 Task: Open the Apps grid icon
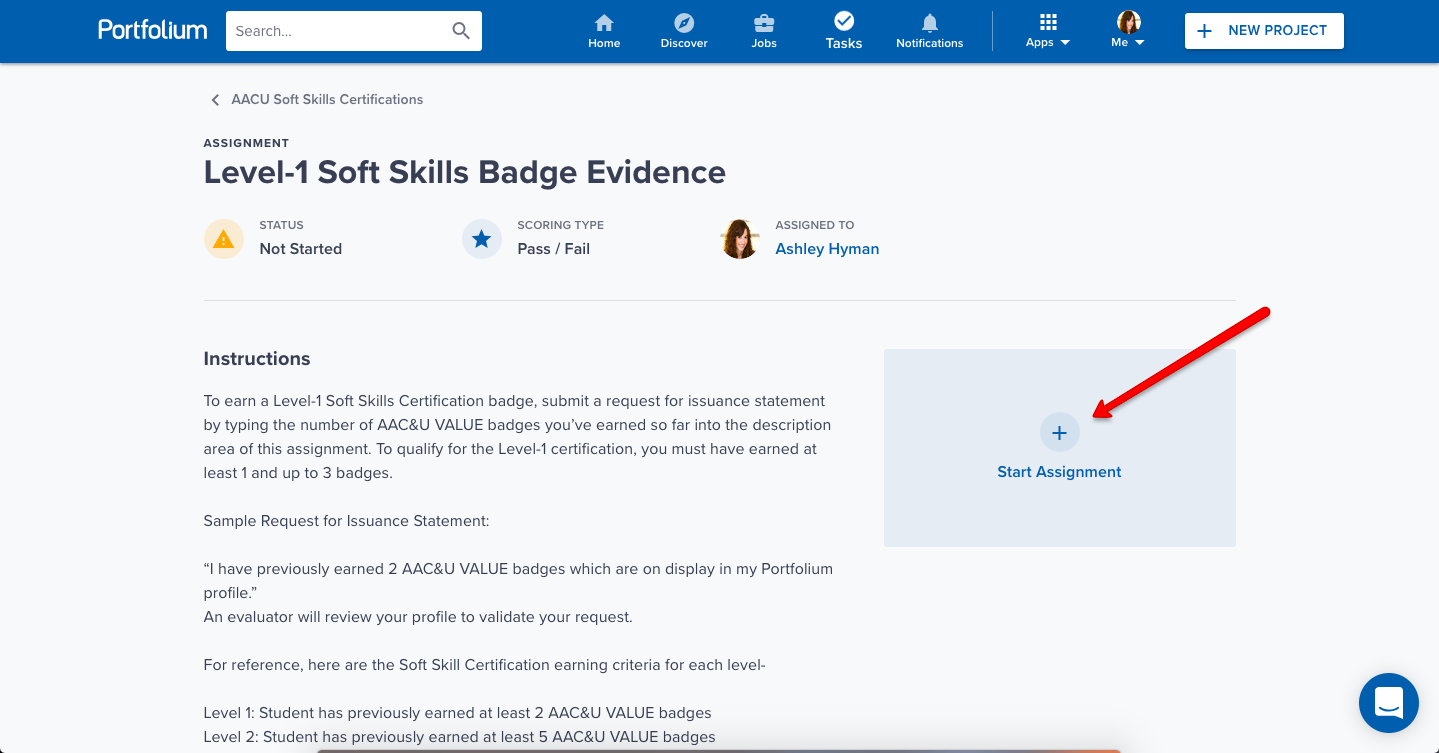[1048, 21]
